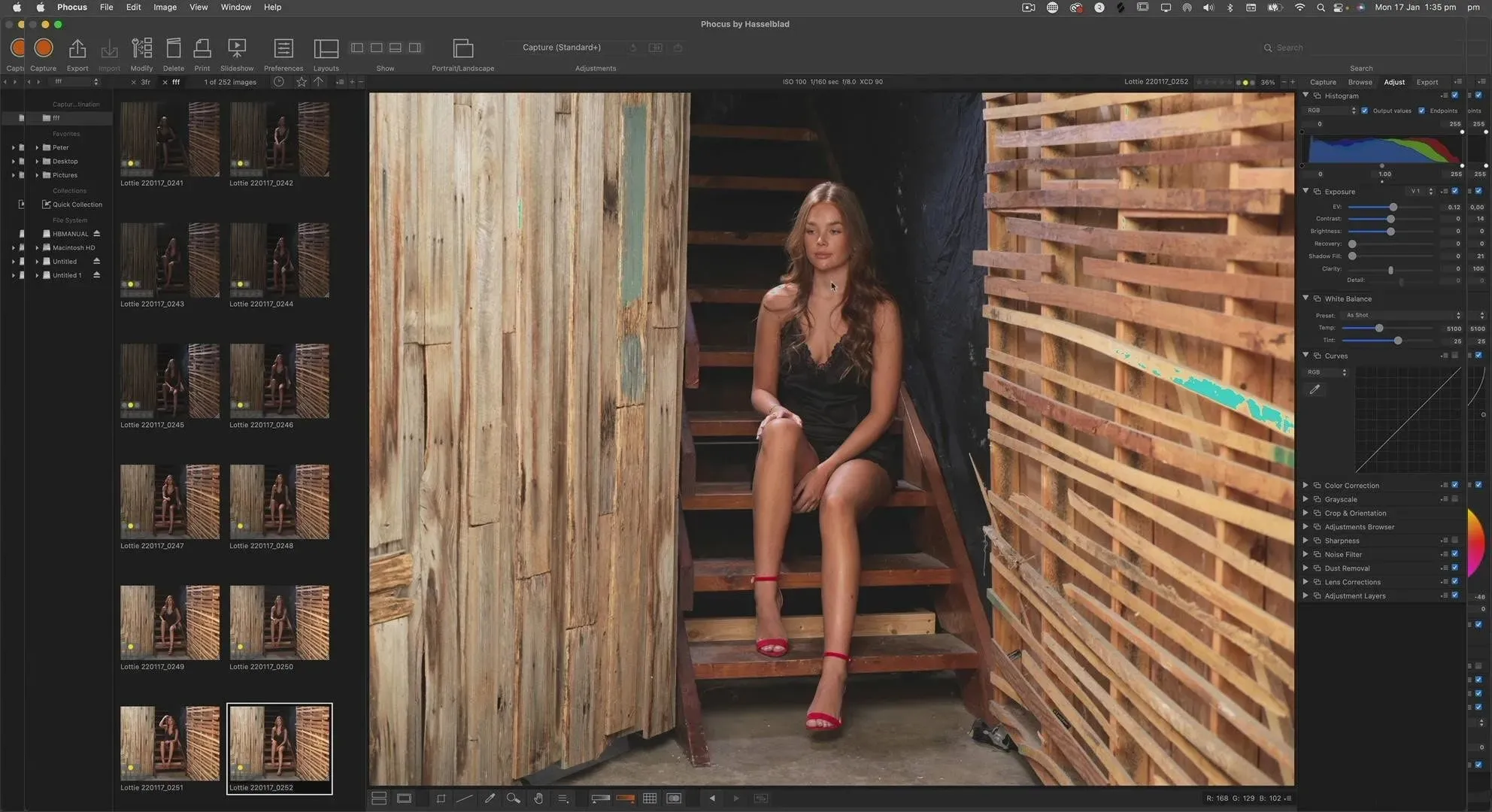Toggle the Noise Filter enable checkbox

point(1454,554)
